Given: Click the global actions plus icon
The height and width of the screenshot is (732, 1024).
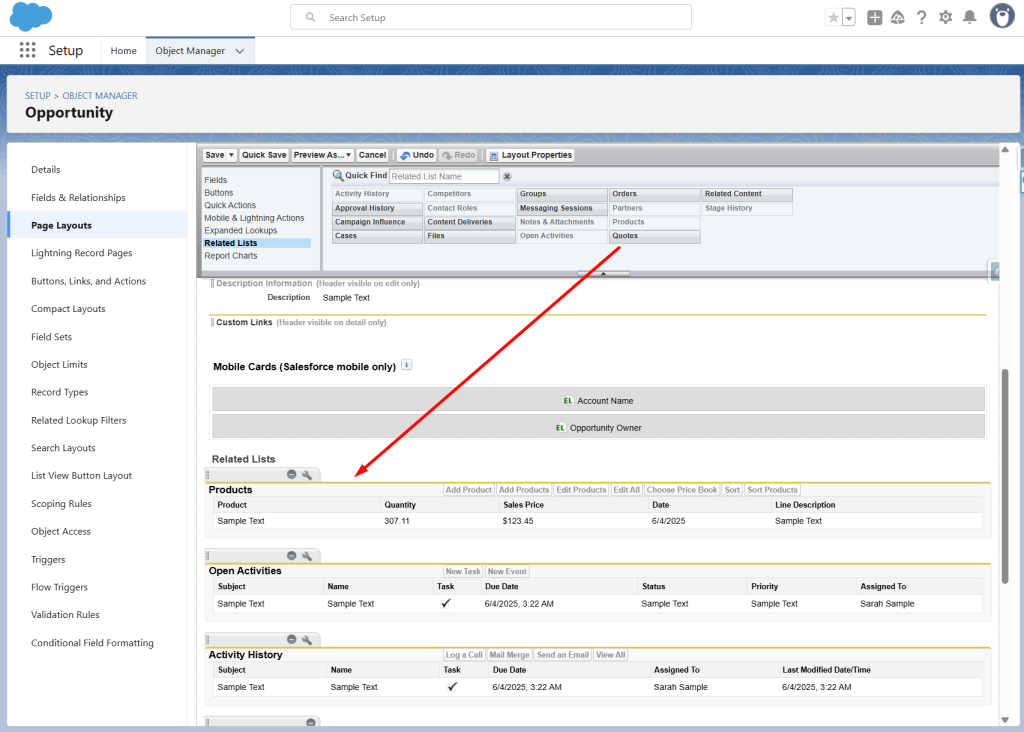Looking at the screenshot, I should tap(874, 17).
